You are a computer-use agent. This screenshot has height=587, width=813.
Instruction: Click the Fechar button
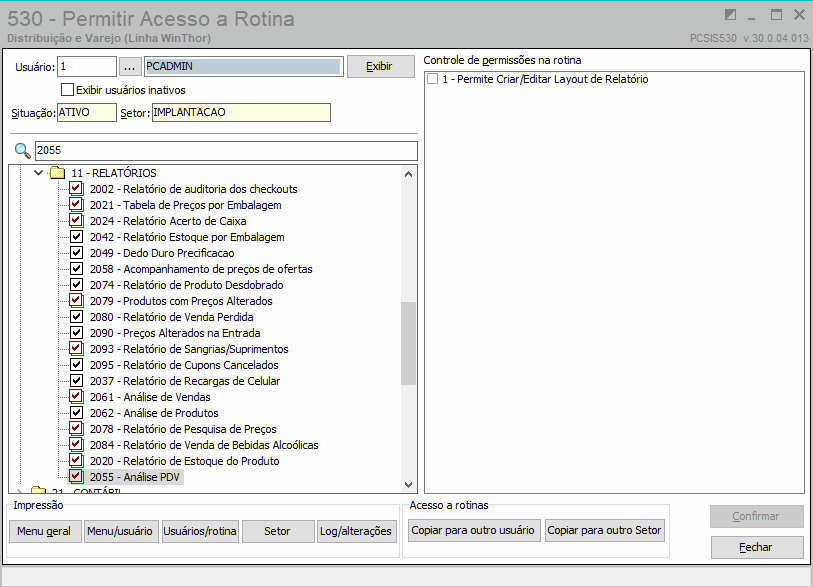[756, 547]
